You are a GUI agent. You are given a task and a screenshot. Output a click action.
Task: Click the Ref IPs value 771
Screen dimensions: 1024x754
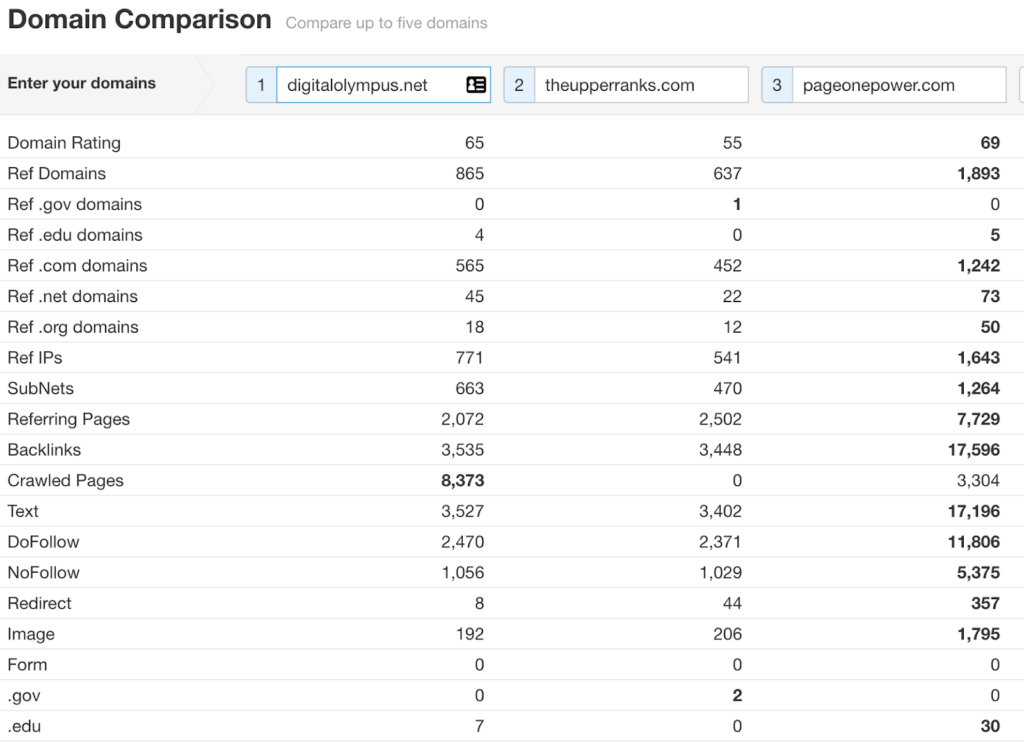(470, 358)
